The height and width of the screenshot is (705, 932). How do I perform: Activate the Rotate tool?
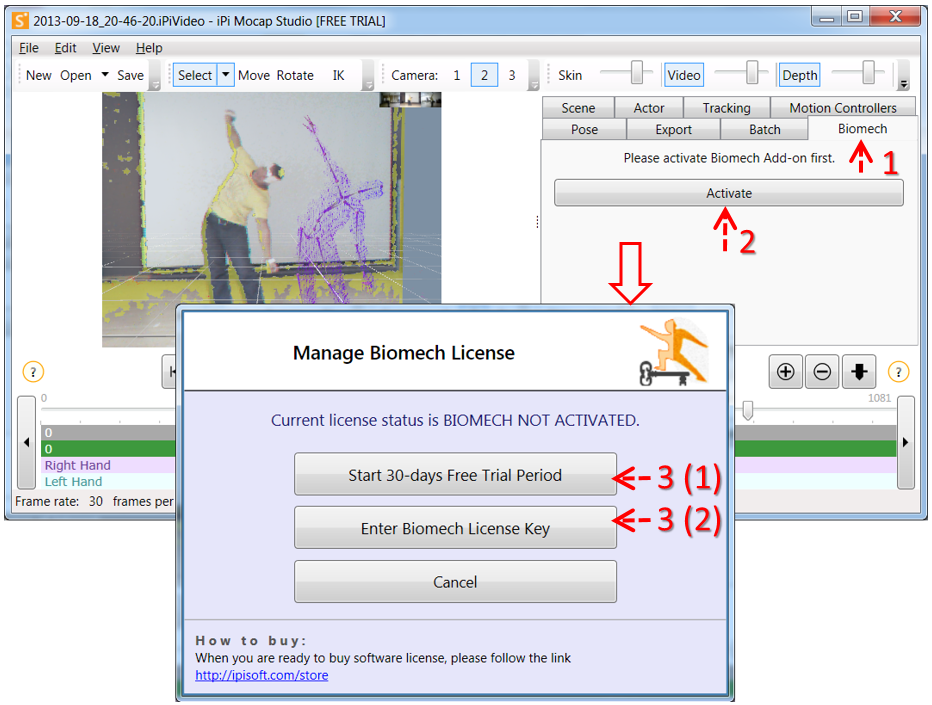pos(295,75)
